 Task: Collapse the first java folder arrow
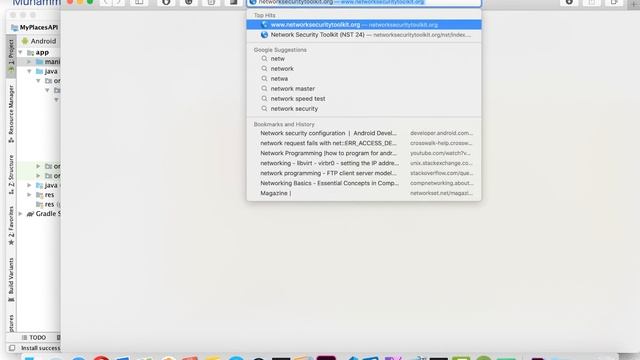pos(29,71)
